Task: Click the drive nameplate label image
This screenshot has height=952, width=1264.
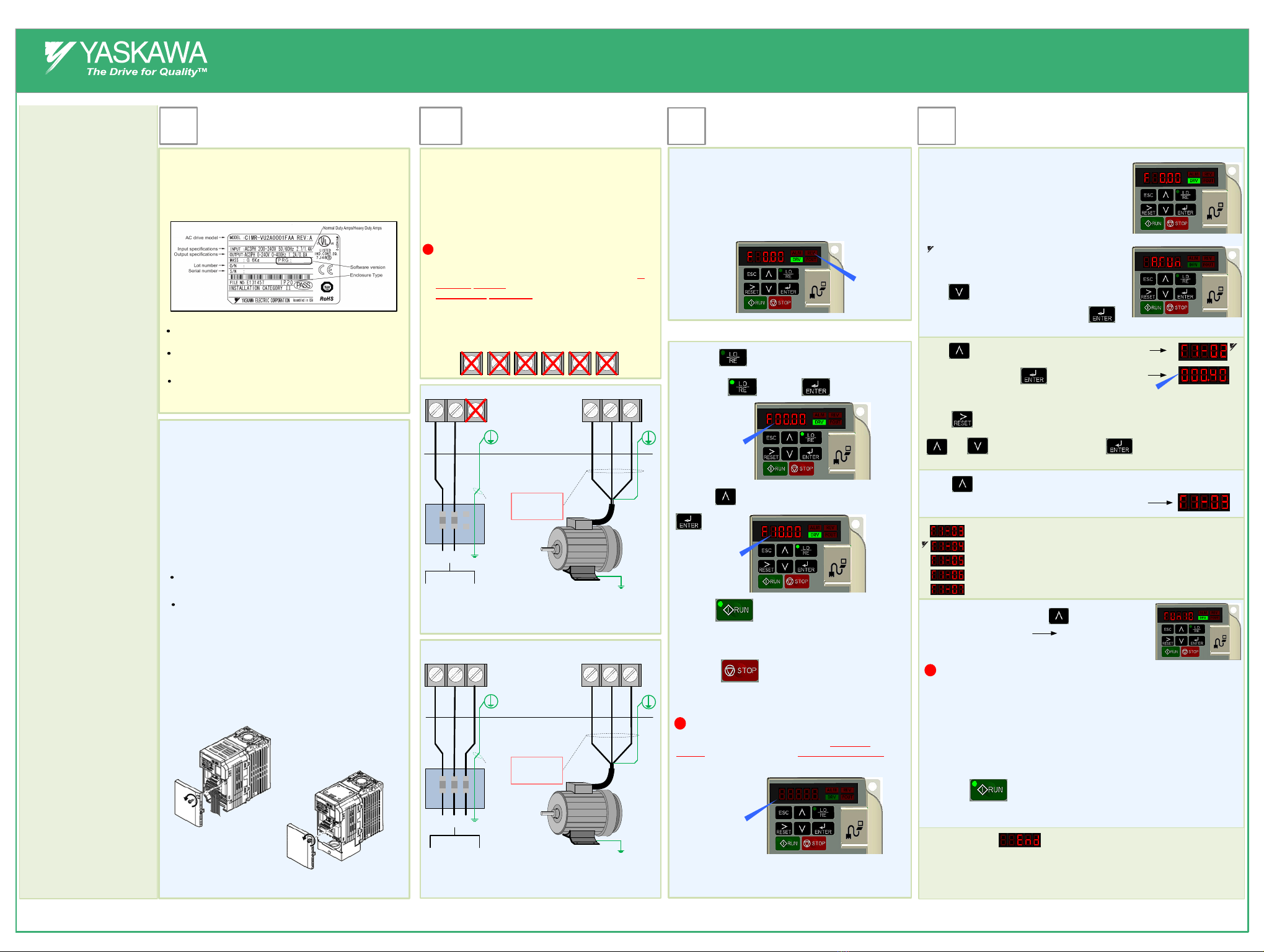Action: coord(283,267)
